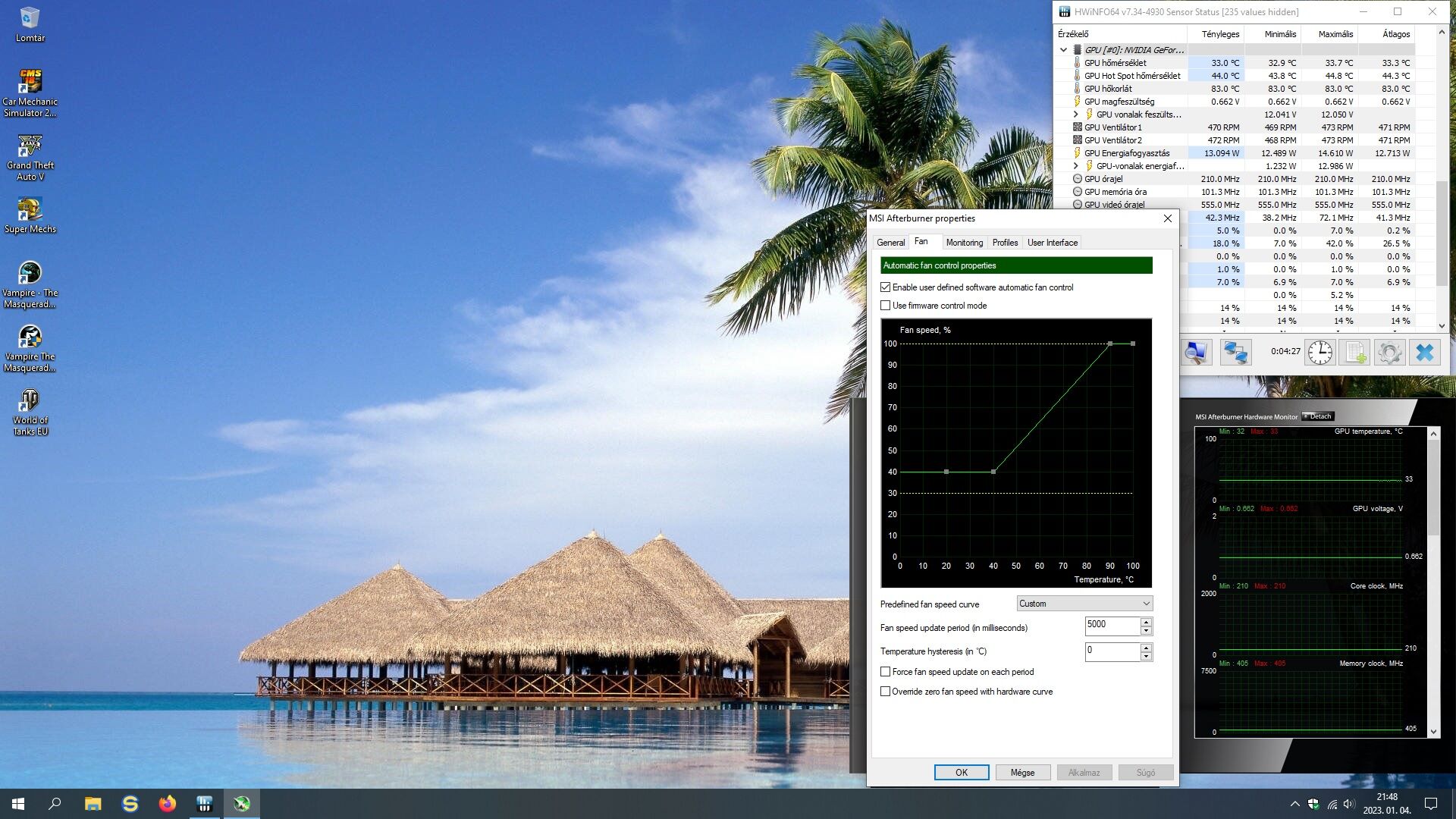
Task: Open the HWiNFO summary window icon
Action: 1196,352
